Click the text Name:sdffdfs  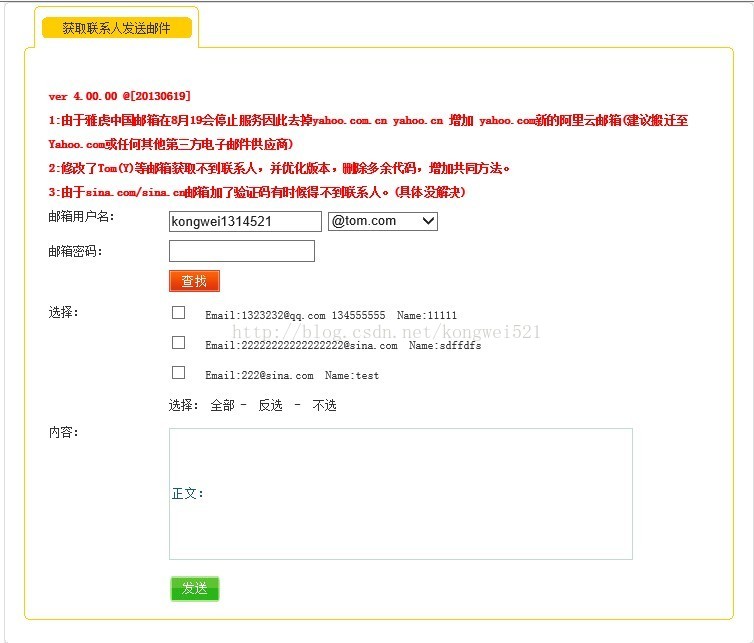coord(445,345)
